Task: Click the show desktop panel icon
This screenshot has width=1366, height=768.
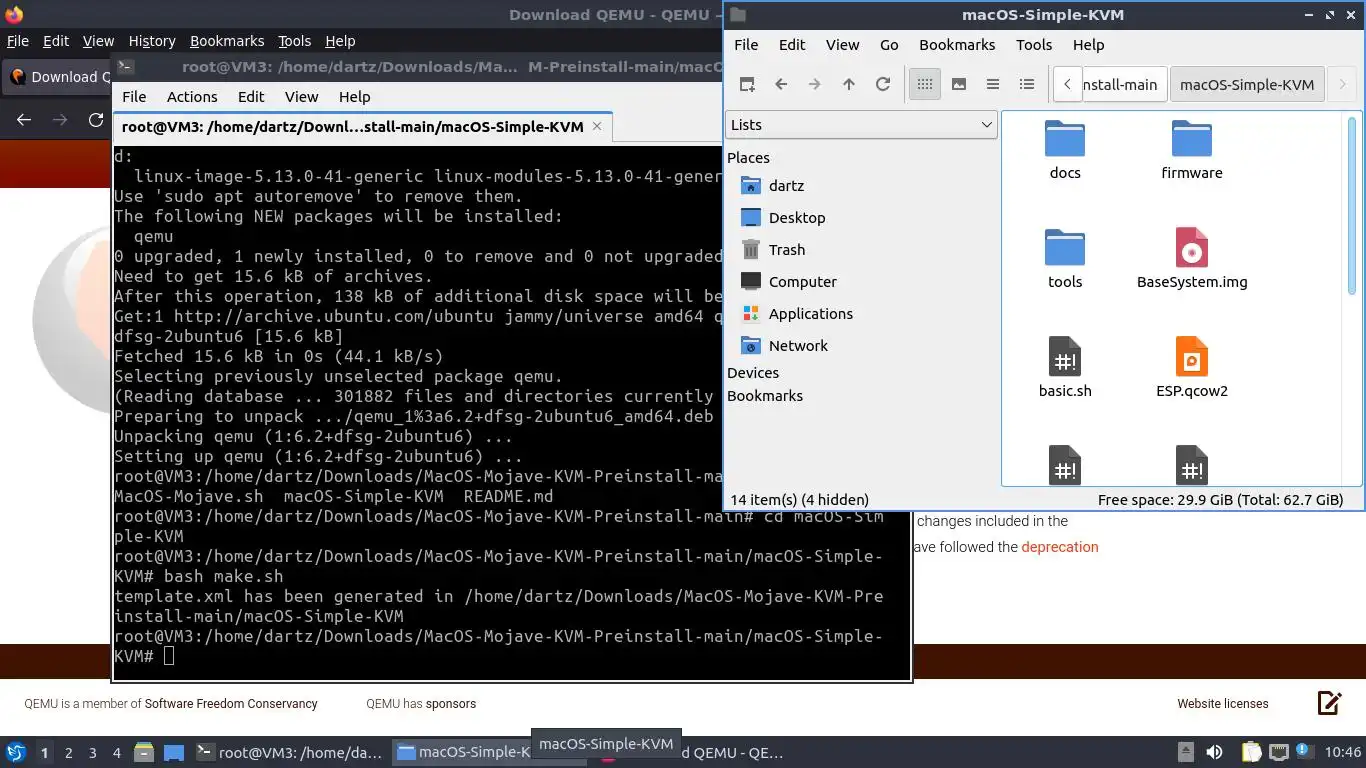Action: coord(174,752)
